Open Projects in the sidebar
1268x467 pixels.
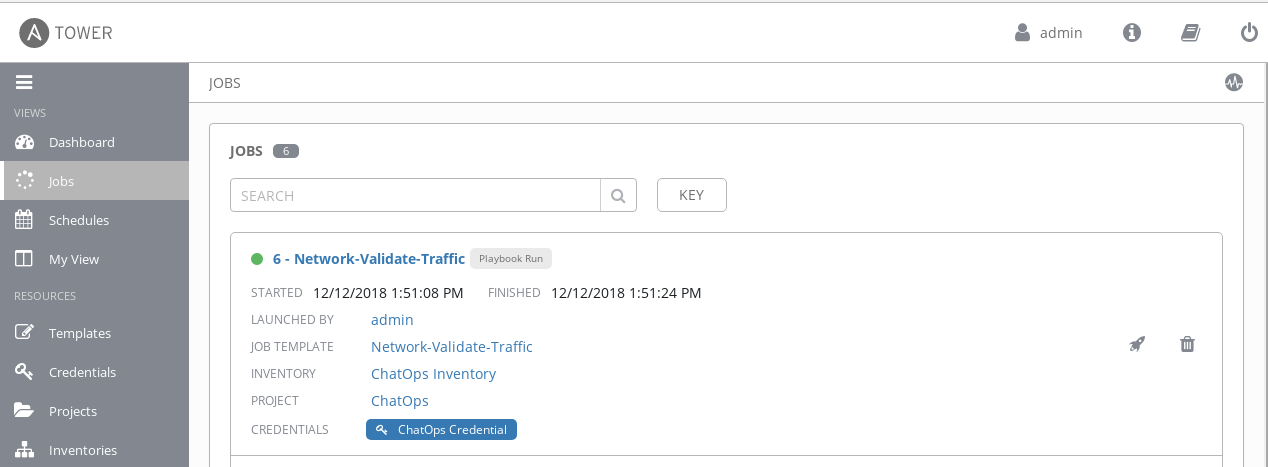click(72, 411)
